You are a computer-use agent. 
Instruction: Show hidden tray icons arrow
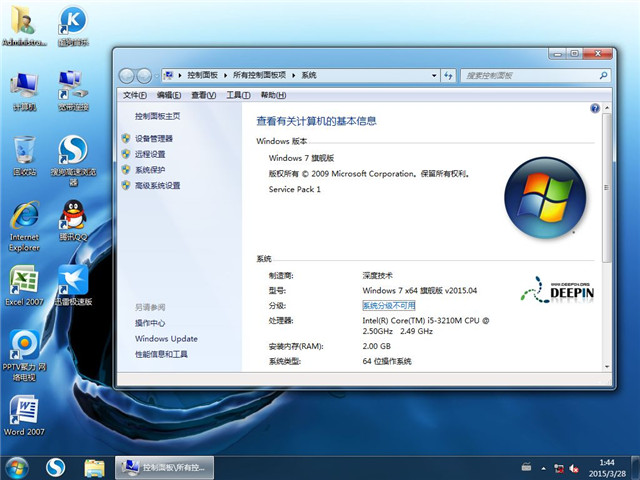pos(543,468)
